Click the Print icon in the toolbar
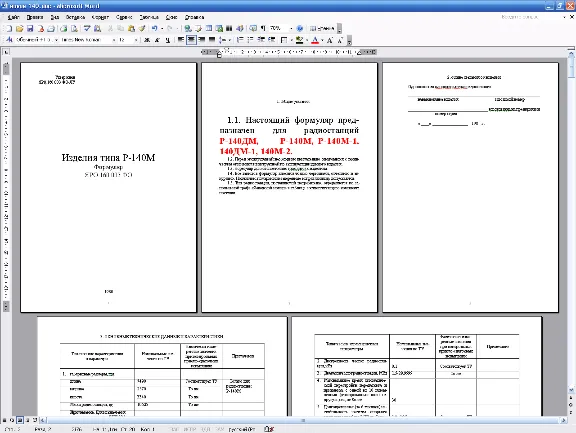Screen dimensions: 576x433 coord(51,28)
